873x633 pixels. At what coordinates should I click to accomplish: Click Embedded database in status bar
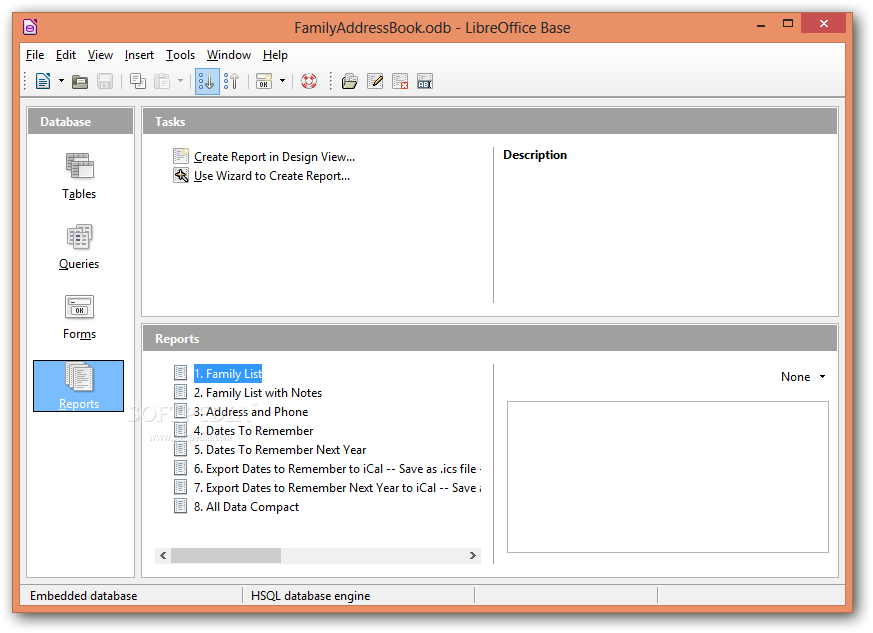point(84,596)
